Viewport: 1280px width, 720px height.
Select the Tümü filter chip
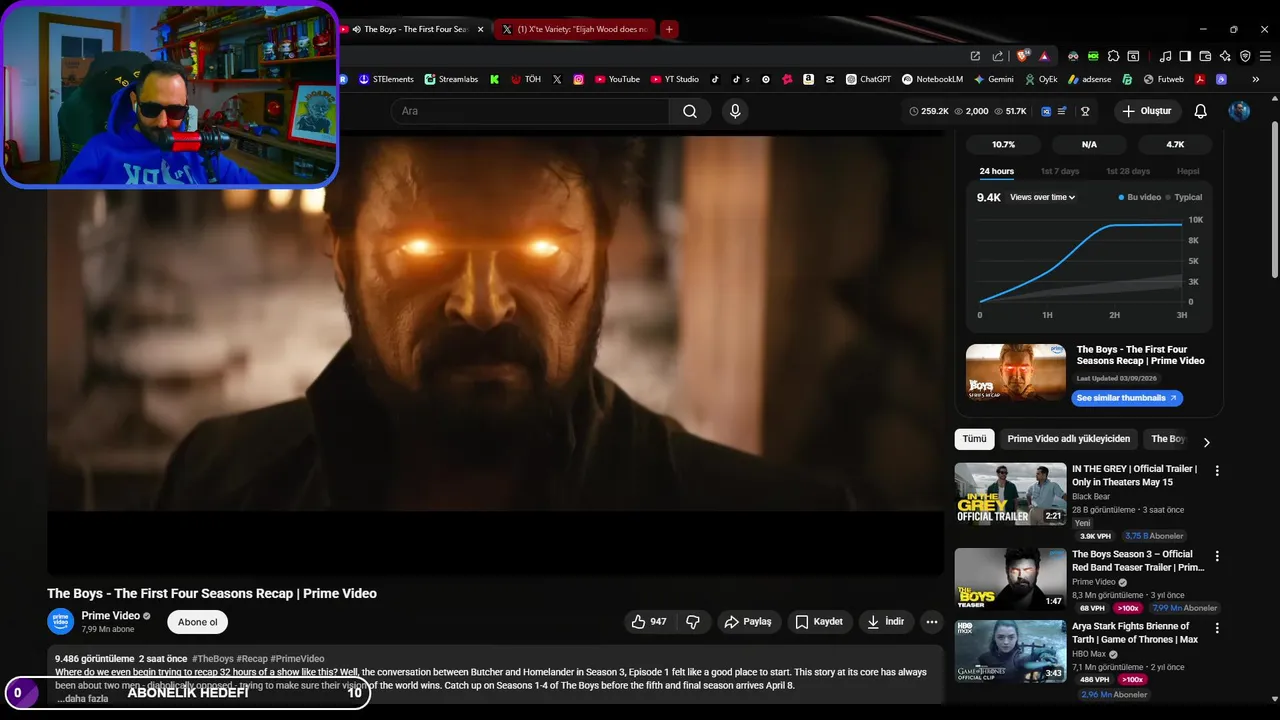click(x=974, y=439)
